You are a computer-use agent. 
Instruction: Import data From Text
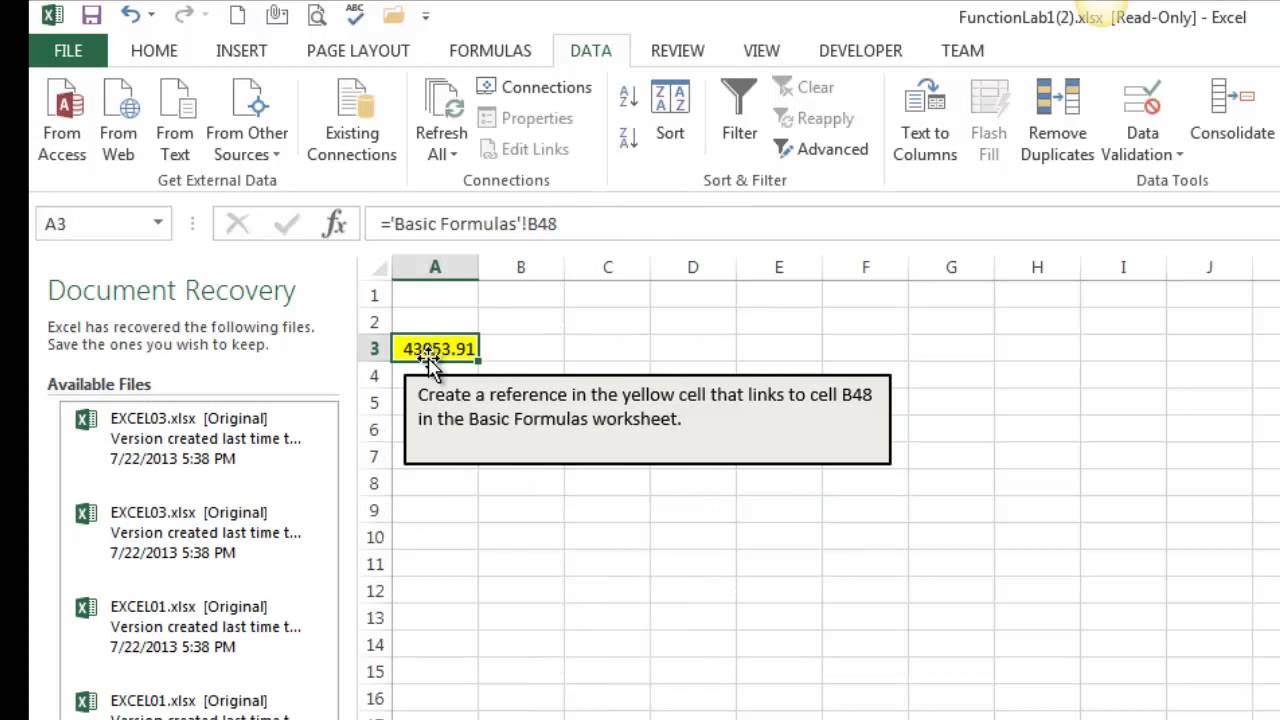175,120
